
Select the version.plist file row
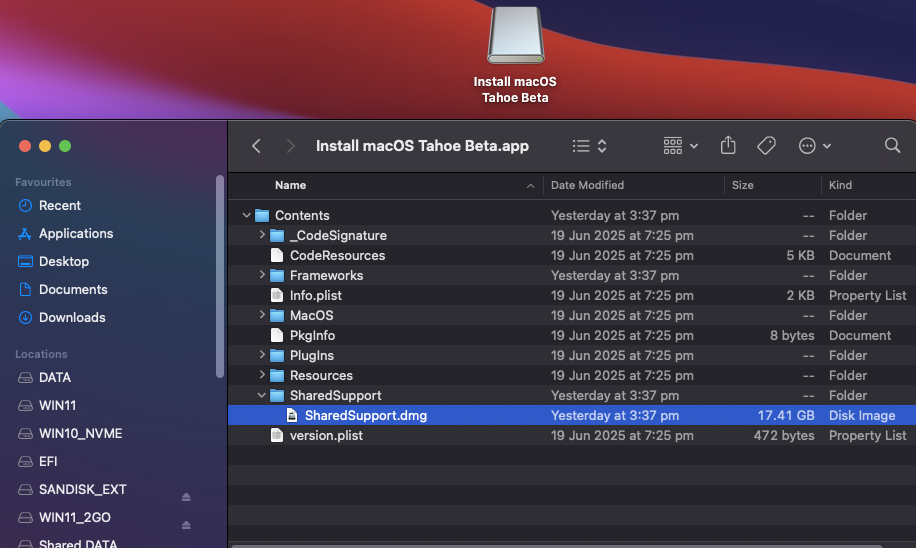coord(572,435)
